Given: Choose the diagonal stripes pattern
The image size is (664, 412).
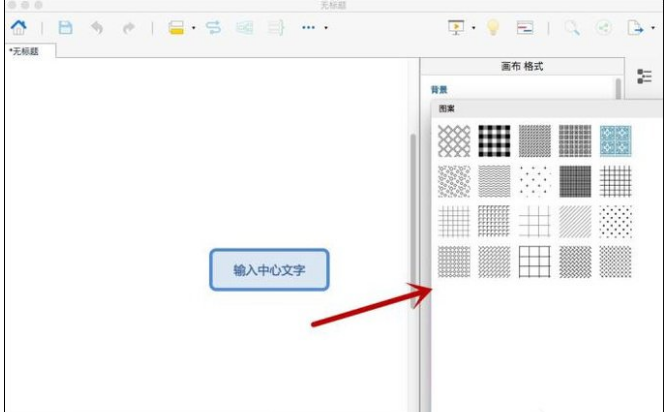Looking at the screenshot, I should (575, 221).
